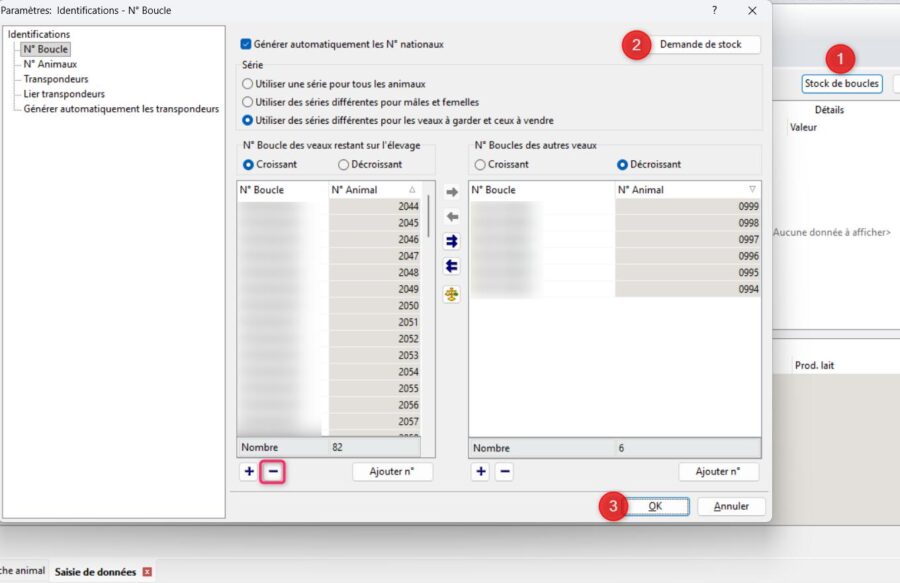900x583 pixels.
Task: Click plus icon under left tag list
Action: click(248, 472)
